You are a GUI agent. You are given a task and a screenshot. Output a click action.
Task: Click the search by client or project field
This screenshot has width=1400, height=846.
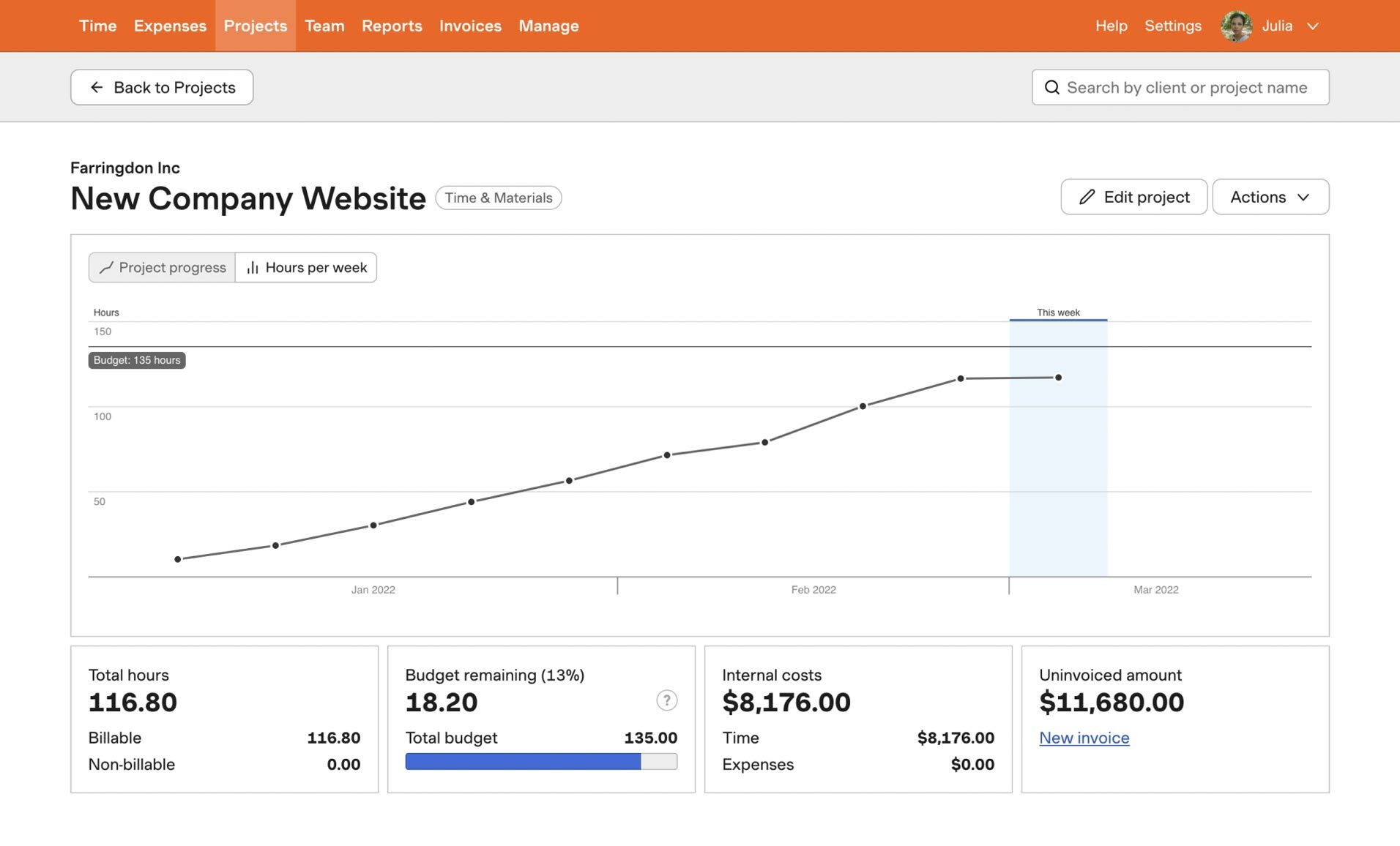(1180, 87)
